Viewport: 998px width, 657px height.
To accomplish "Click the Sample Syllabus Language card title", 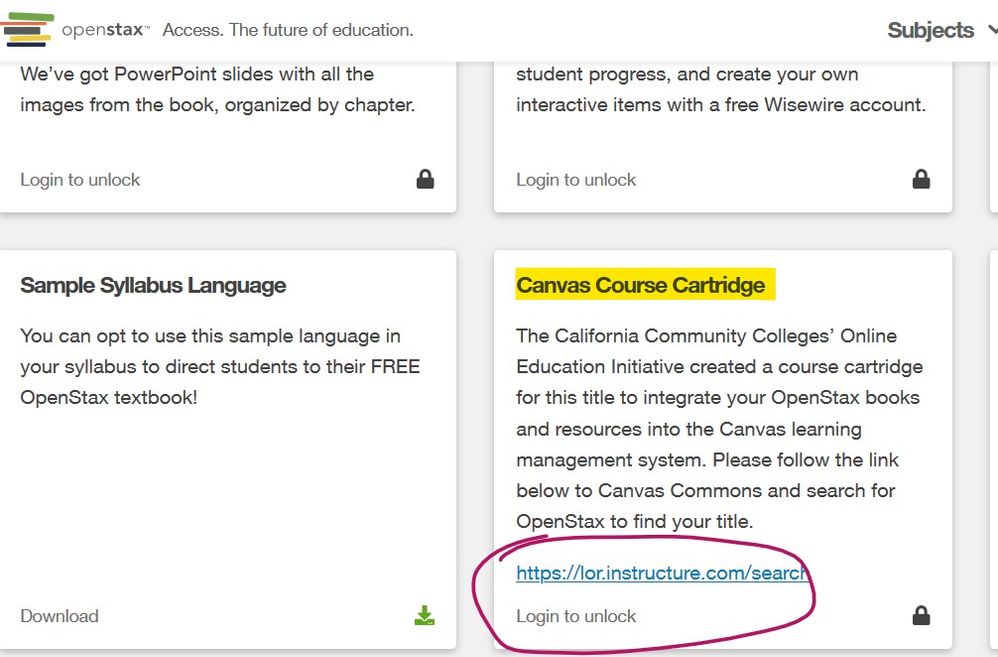I will click(x=153, y=285).
